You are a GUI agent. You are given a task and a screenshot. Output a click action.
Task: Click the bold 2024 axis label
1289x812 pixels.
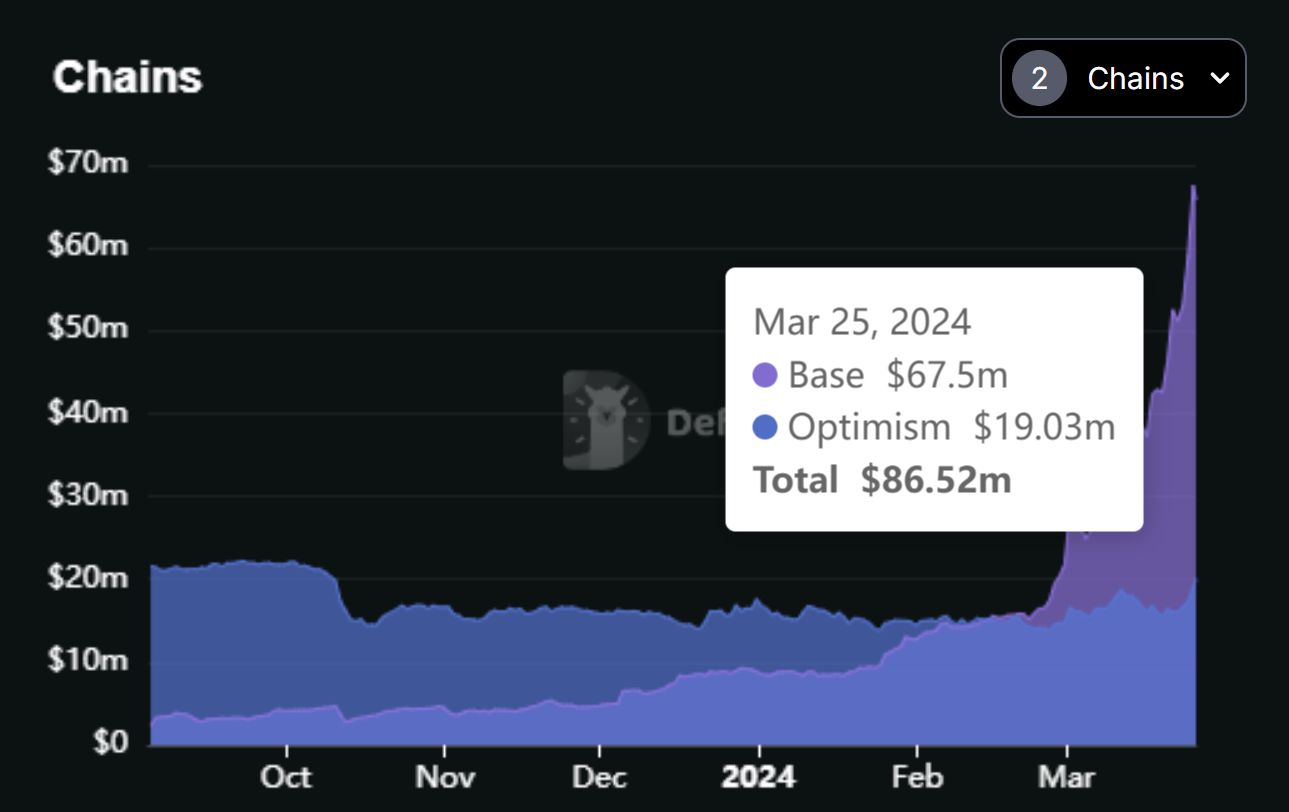(x=758, y=777)
